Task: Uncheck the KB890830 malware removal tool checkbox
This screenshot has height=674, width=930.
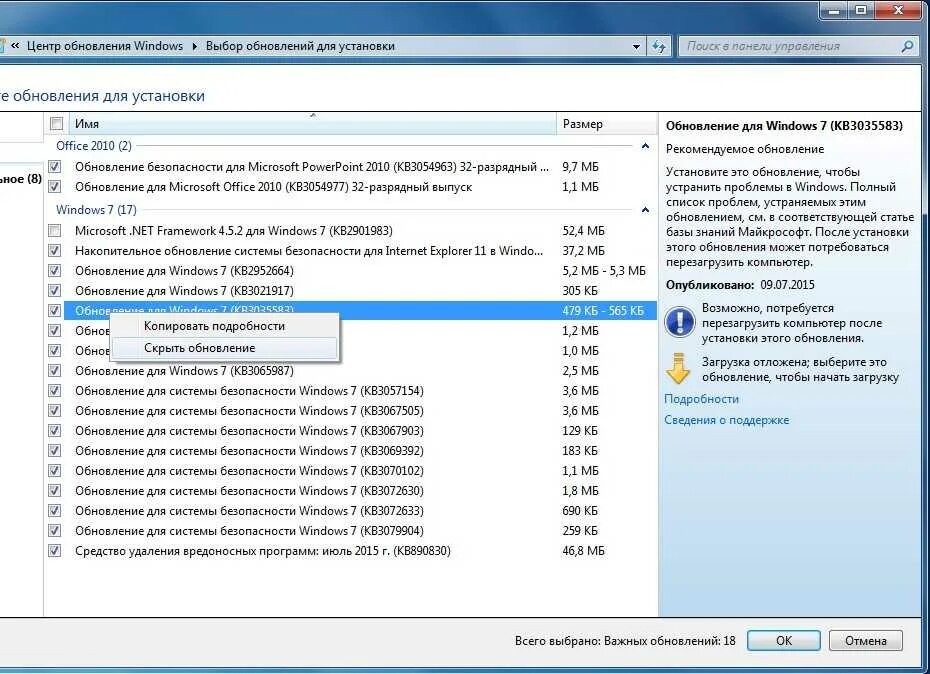Action: (x=55, y=551)
